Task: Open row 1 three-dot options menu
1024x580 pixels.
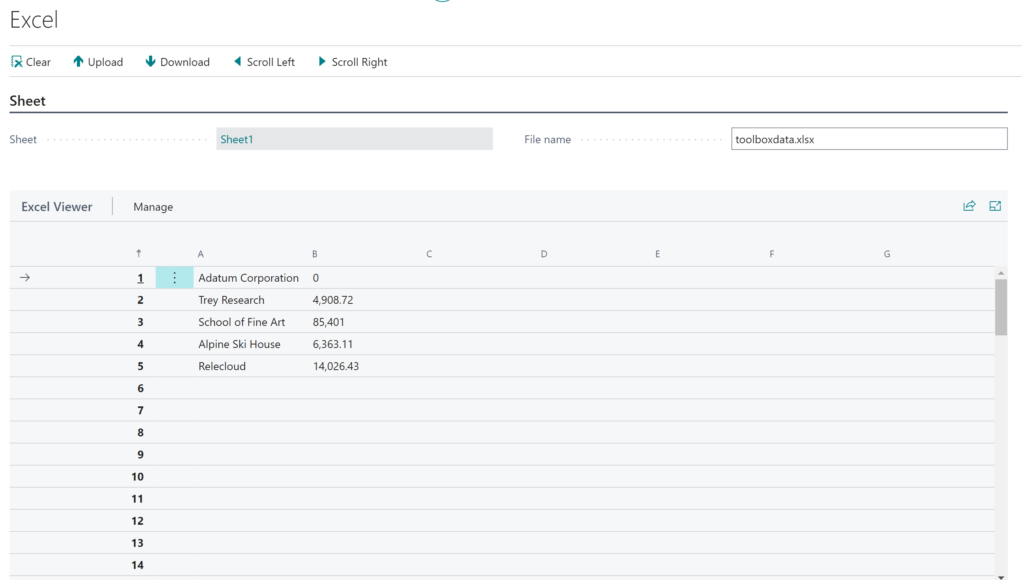Action: point(174,278)
